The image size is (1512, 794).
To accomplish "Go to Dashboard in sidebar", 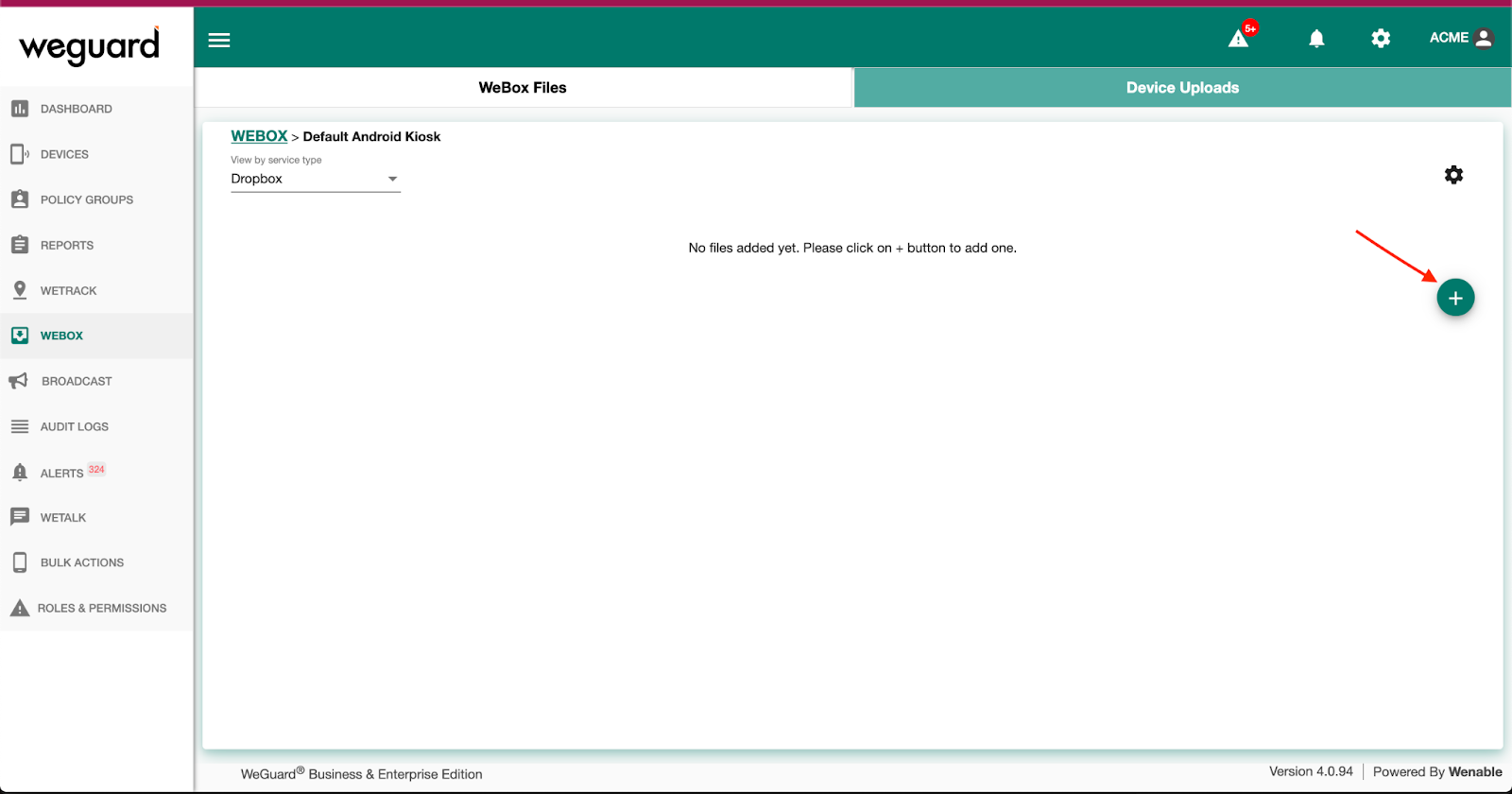I will [x=77, y=109].
